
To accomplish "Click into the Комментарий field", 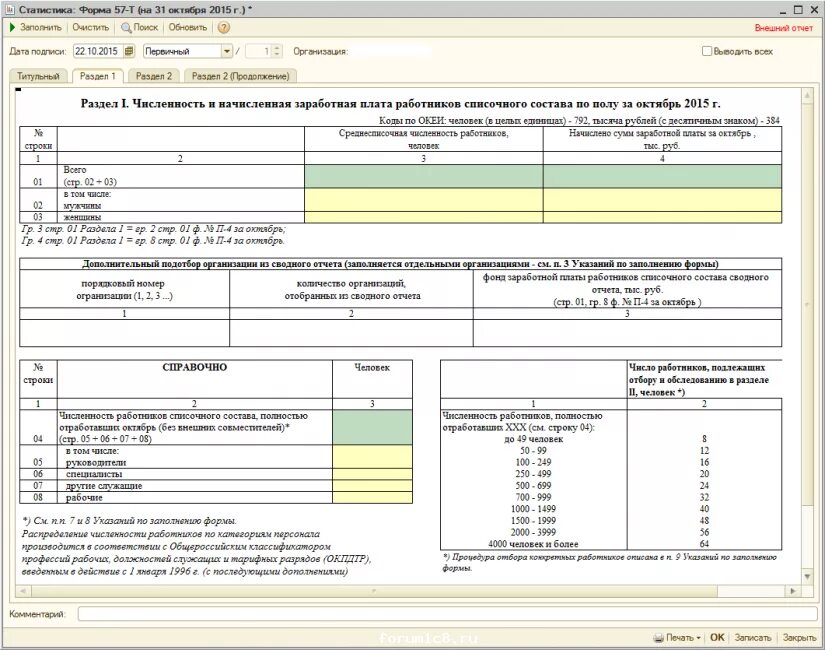I will (447, 614).
